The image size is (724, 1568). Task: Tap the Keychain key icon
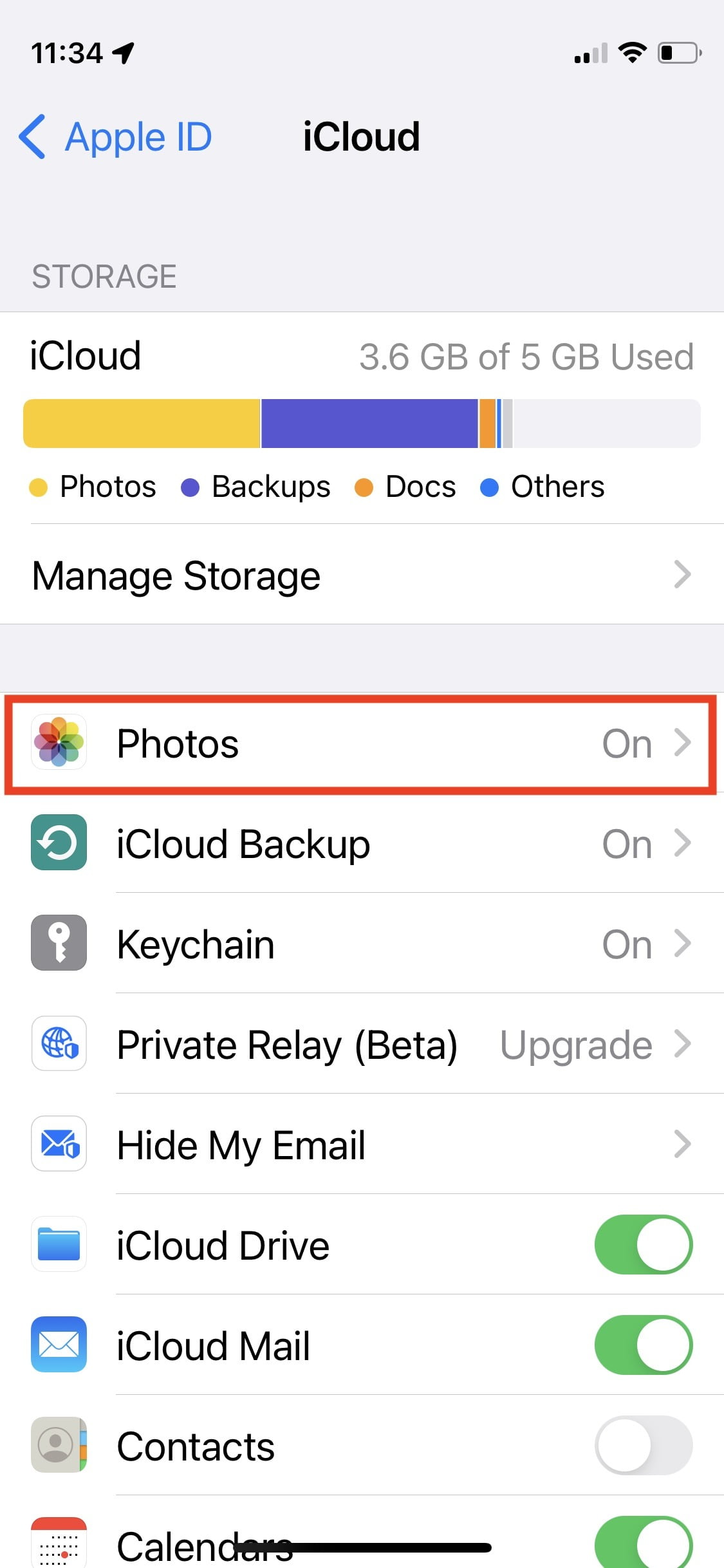(59, 943)
